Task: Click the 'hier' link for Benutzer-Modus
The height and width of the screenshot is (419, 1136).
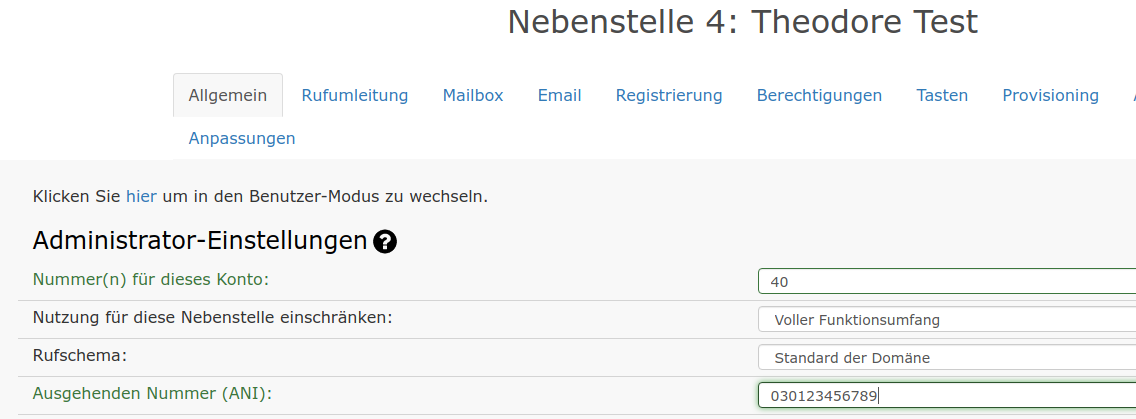Action: click(x=141, y=197)
